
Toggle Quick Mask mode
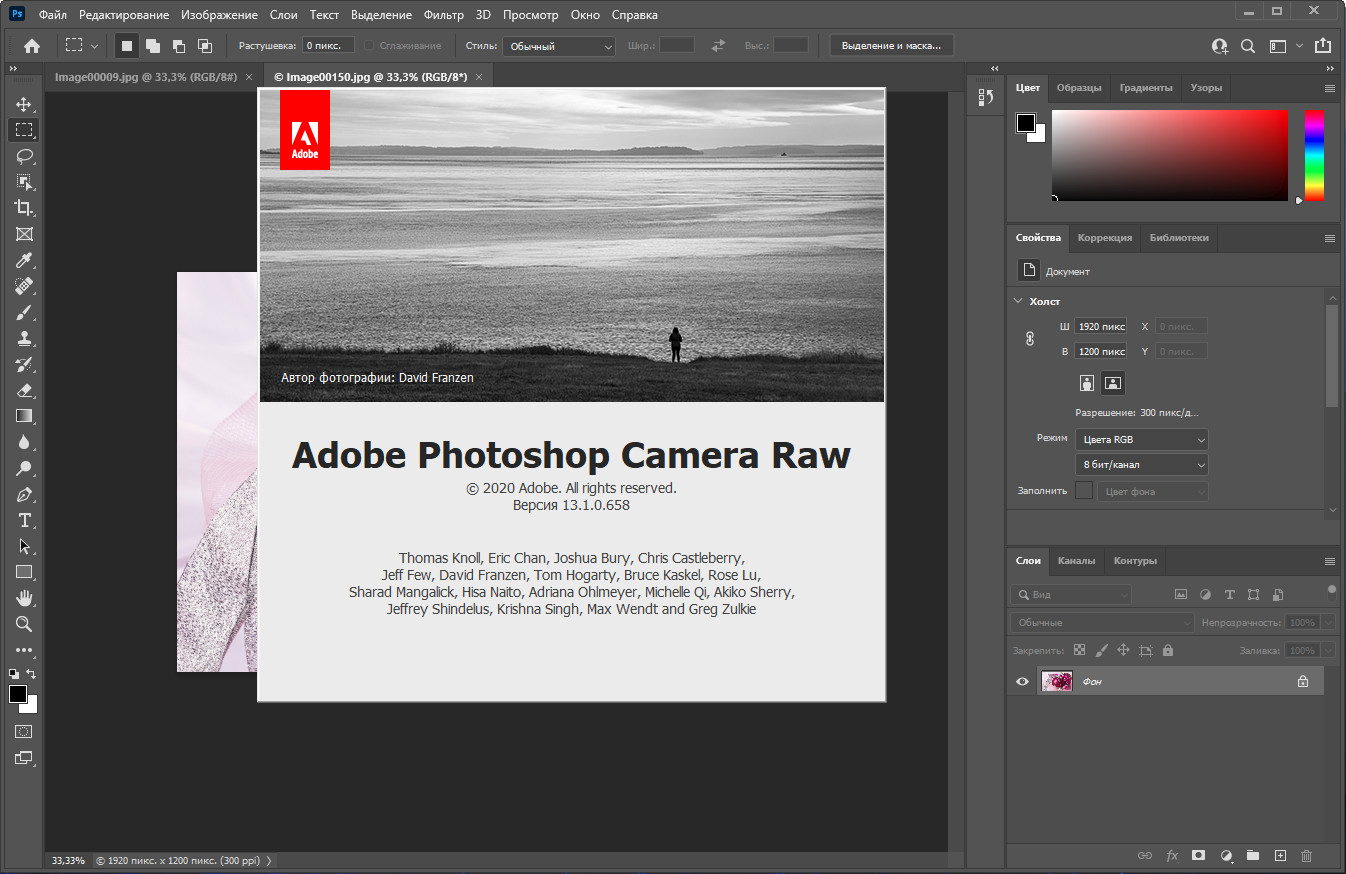[x=24, y=732]
